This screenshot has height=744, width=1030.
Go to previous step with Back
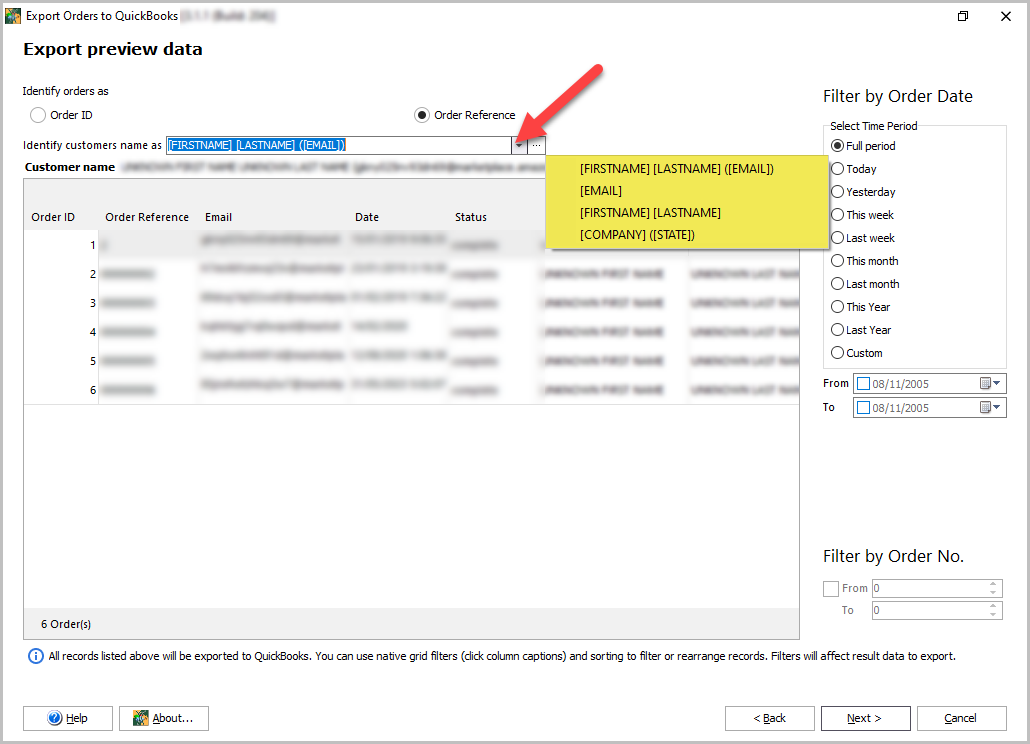[x=769, y=718]
